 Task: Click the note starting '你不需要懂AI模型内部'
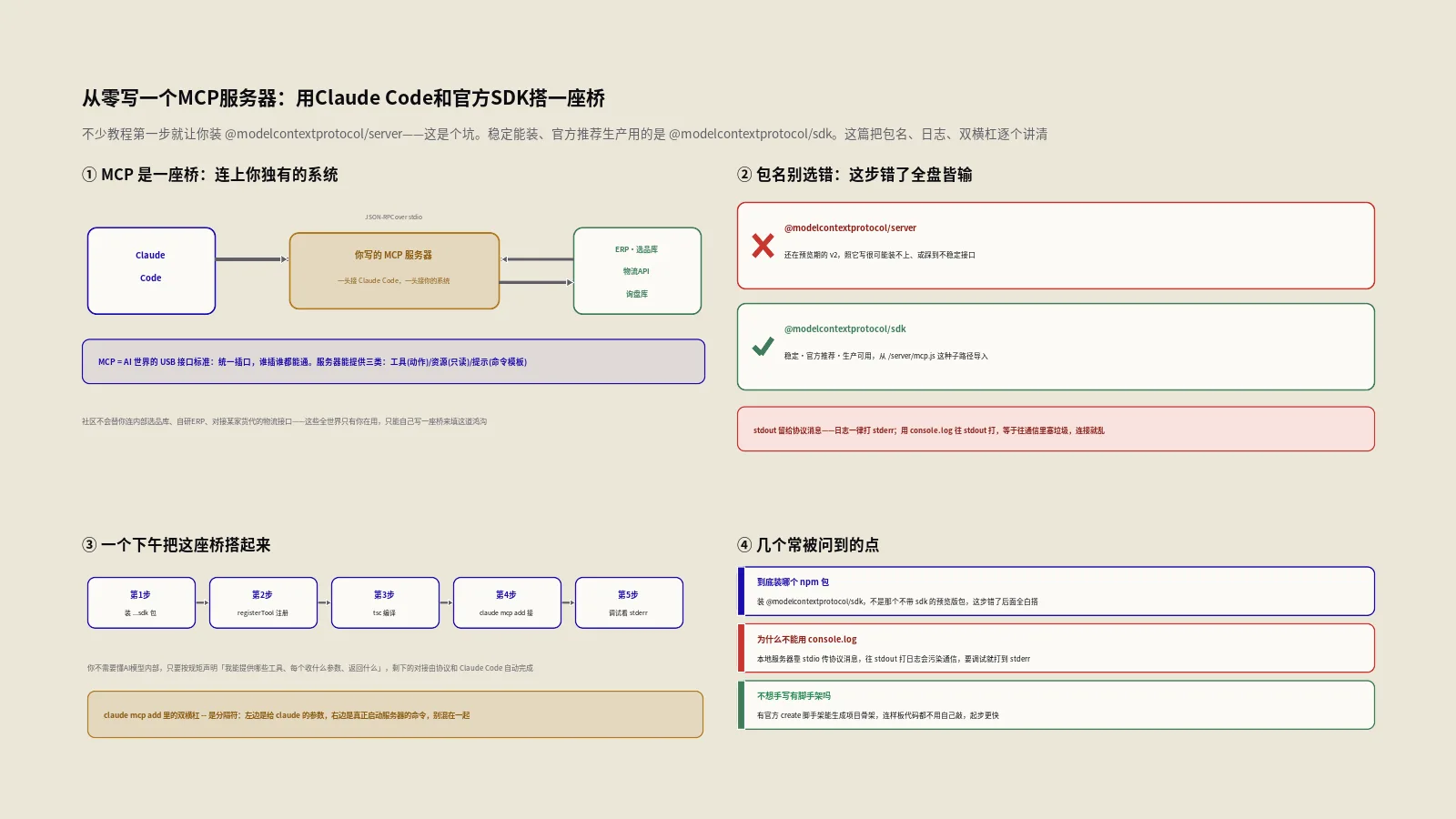coord(310,668)
